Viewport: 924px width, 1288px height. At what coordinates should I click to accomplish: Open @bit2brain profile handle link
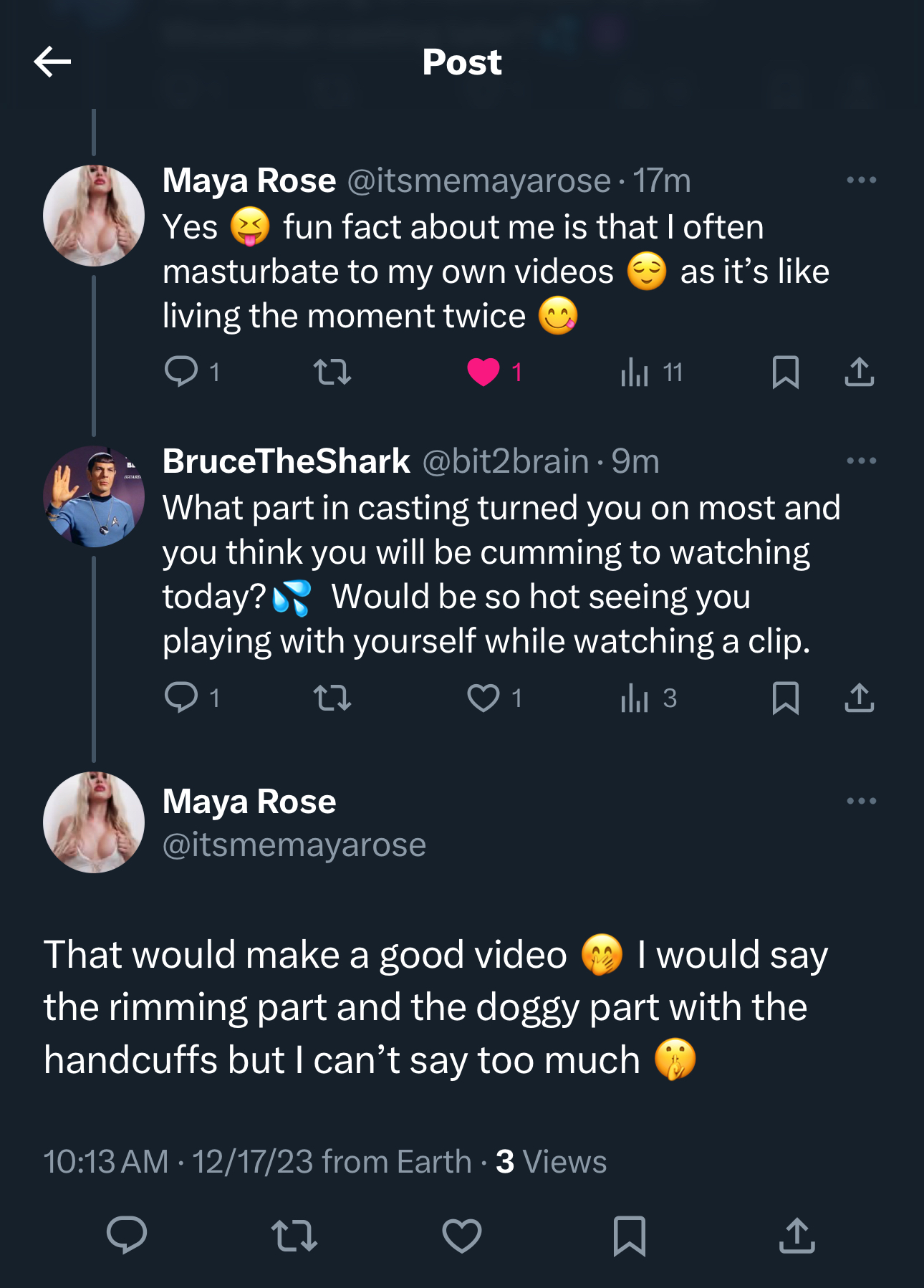(x=505, y=461)
